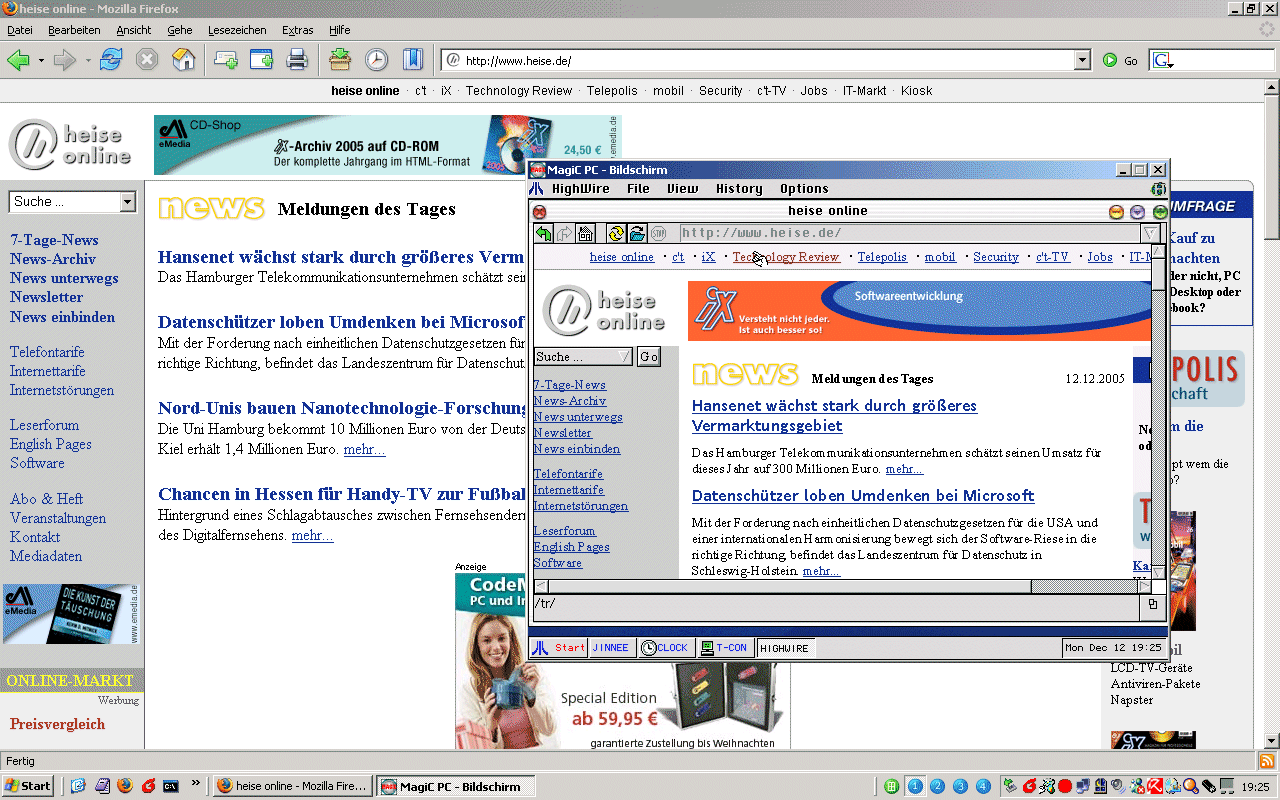Click the Firefox quick launch icon in taskbar

point(125,786)
